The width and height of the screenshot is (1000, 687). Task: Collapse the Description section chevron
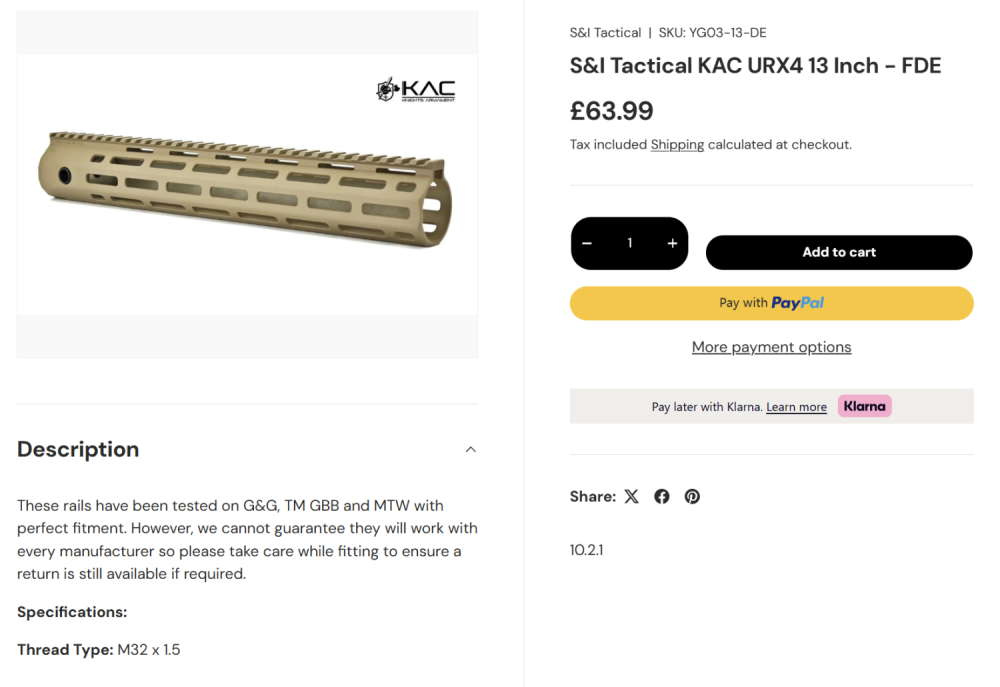pos(471,450)
